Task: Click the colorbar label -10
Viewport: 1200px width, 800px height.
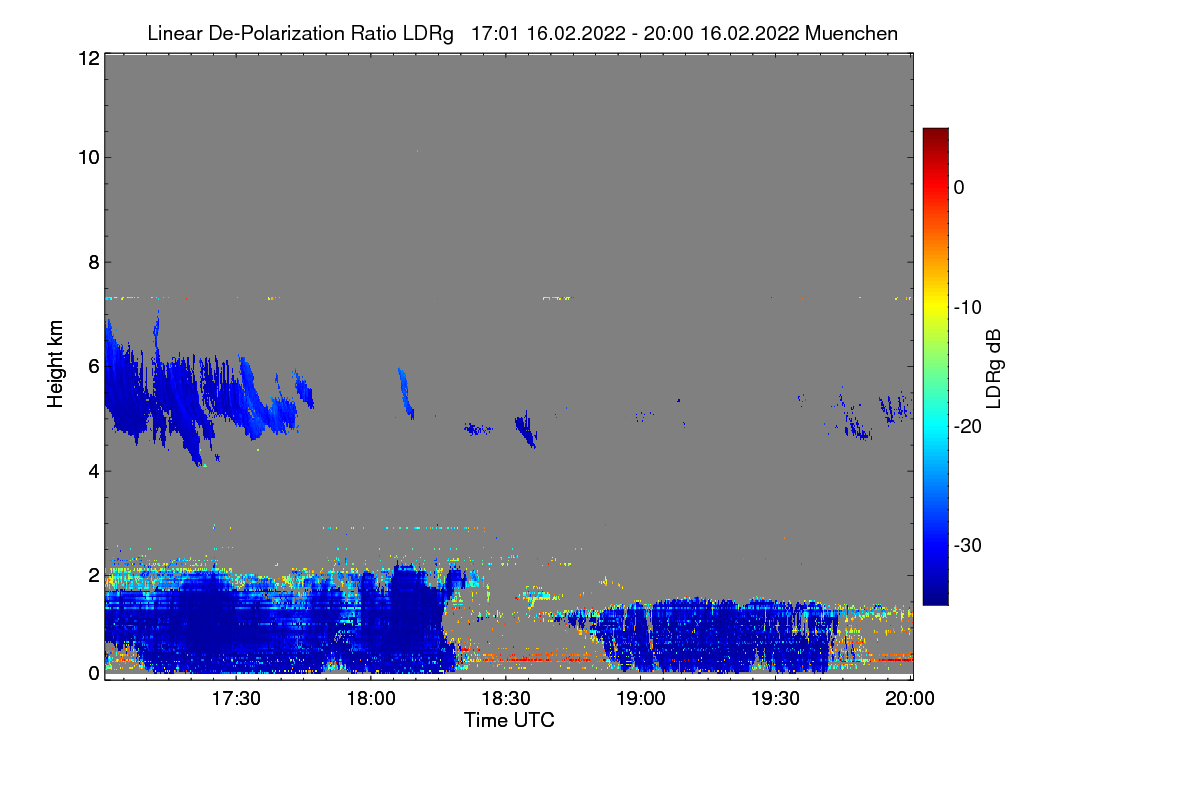Action: [968, 307]
